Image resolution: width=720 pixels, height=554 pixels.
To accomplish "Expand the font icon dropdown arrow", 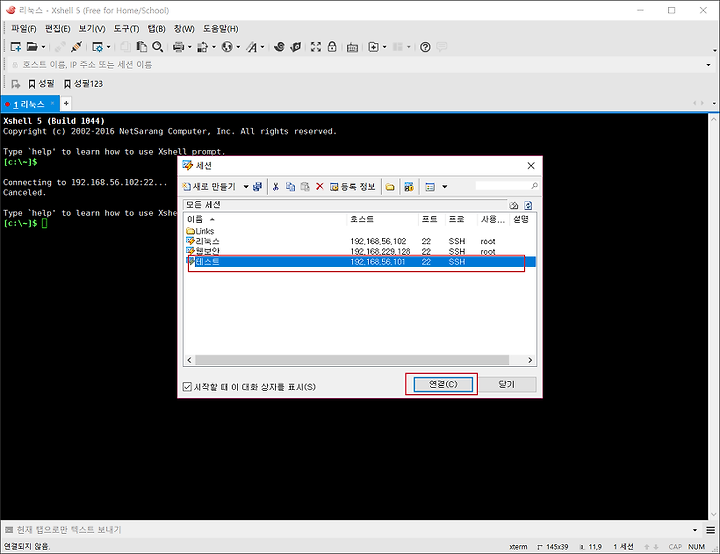I will point(263,47).
